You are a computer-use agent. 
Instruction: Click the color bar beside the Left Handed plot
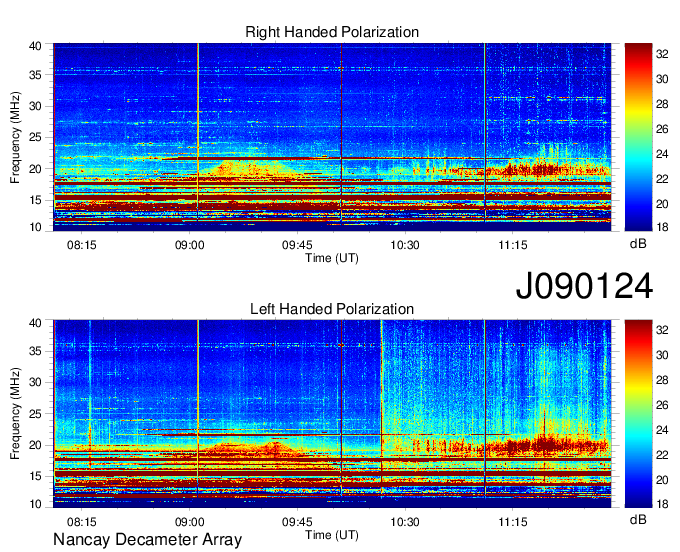(638, 414)
